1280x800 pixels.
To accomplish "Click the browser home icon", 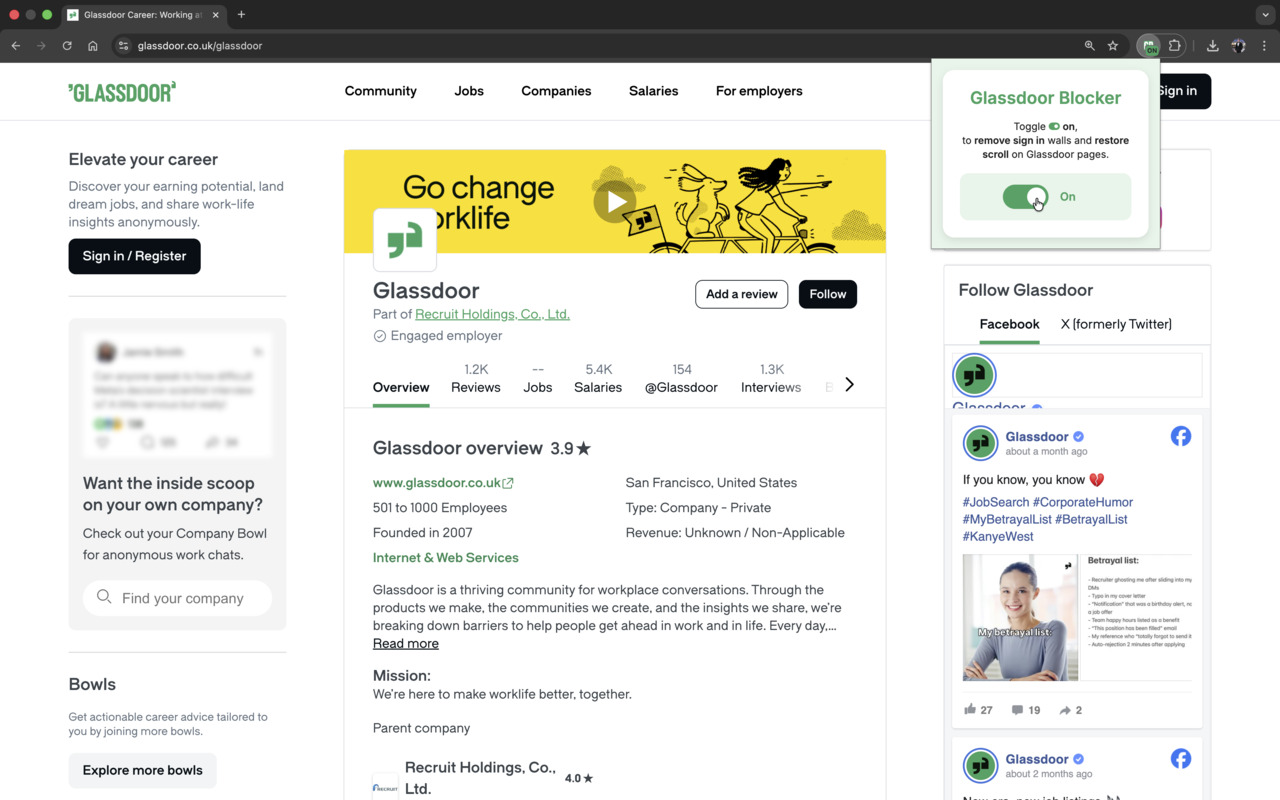I will [x=93, y=46].
